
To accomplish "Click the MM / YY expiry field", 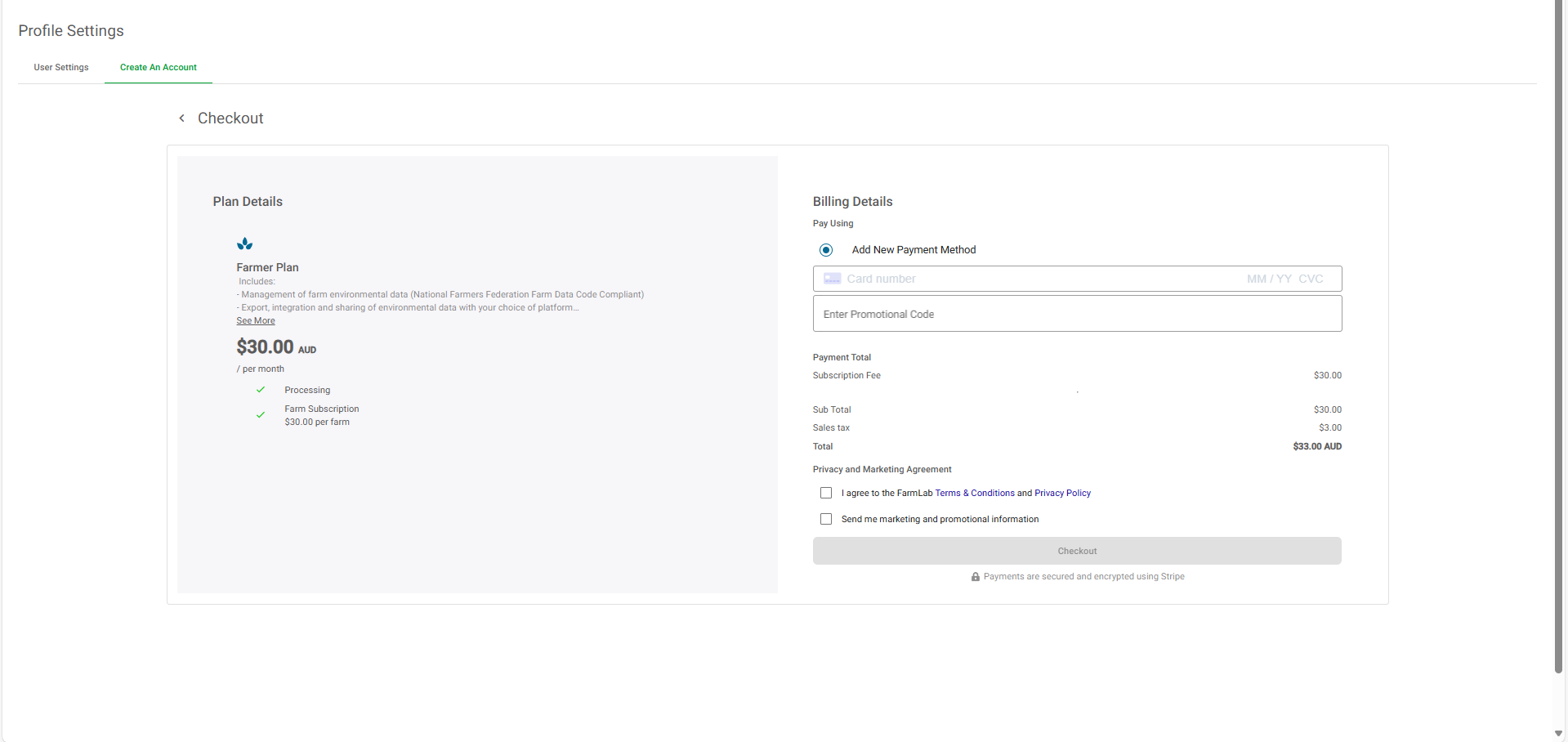I will (x=1268, y=279).
